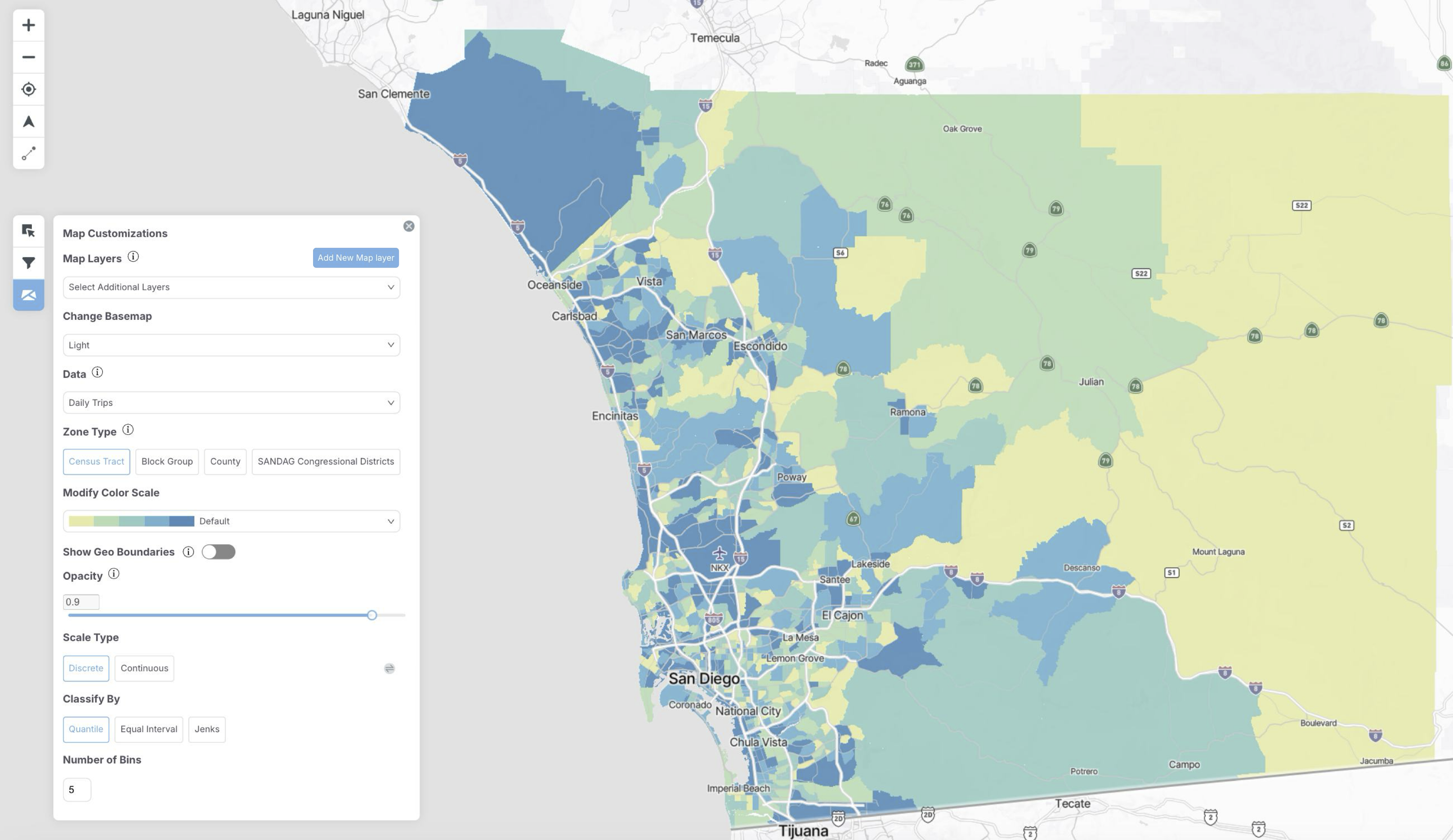The width and height of the screenshot is (1453, 840).
Task: Click the opacity slider handle
Action: click(372, 615)
